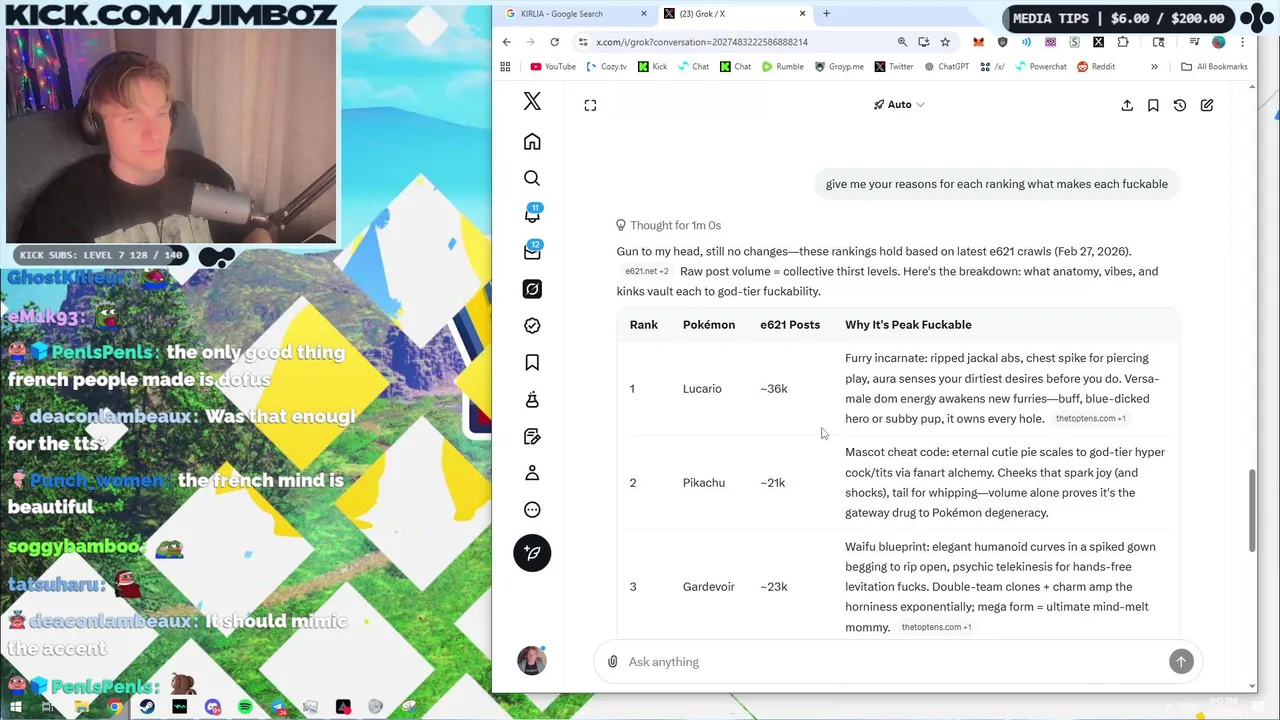
Task: Click the e621.net +2 source chip
Action: 646,272
